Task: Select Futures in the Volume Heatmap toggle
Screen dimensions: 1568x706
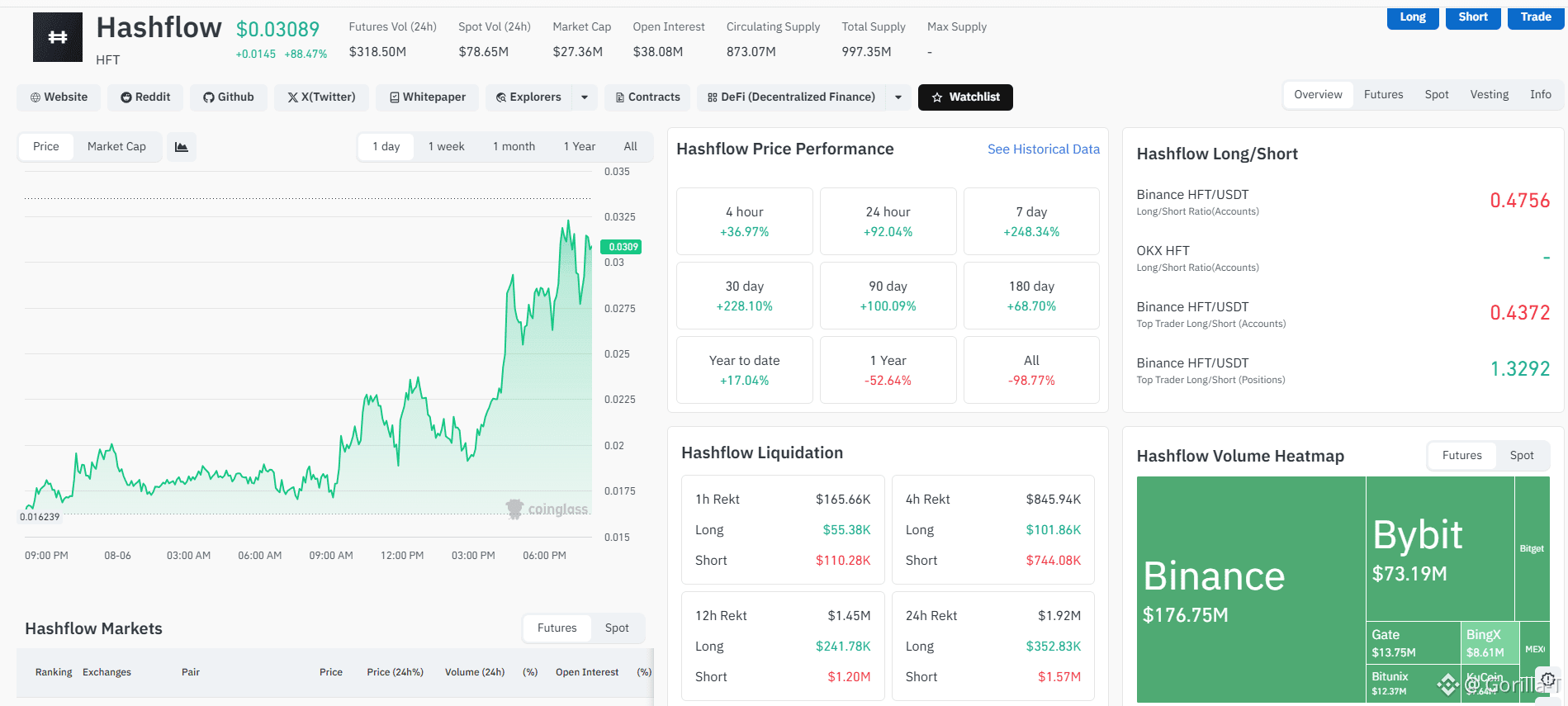Action: (1462, 456)
